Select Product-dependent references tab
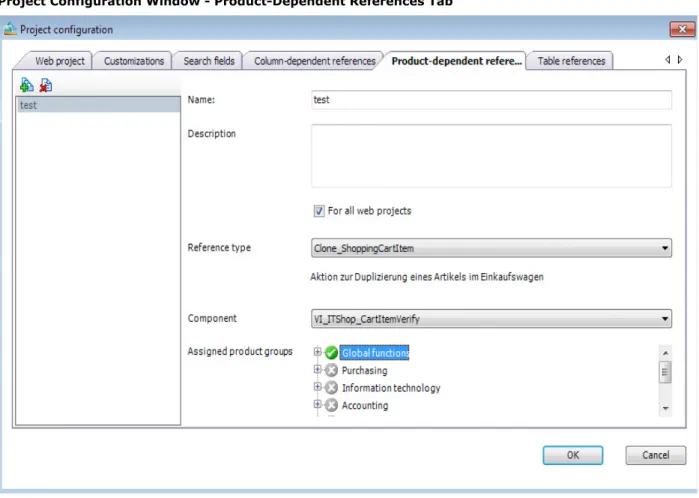This screenshot has width=699, height=498. (456, 61)
